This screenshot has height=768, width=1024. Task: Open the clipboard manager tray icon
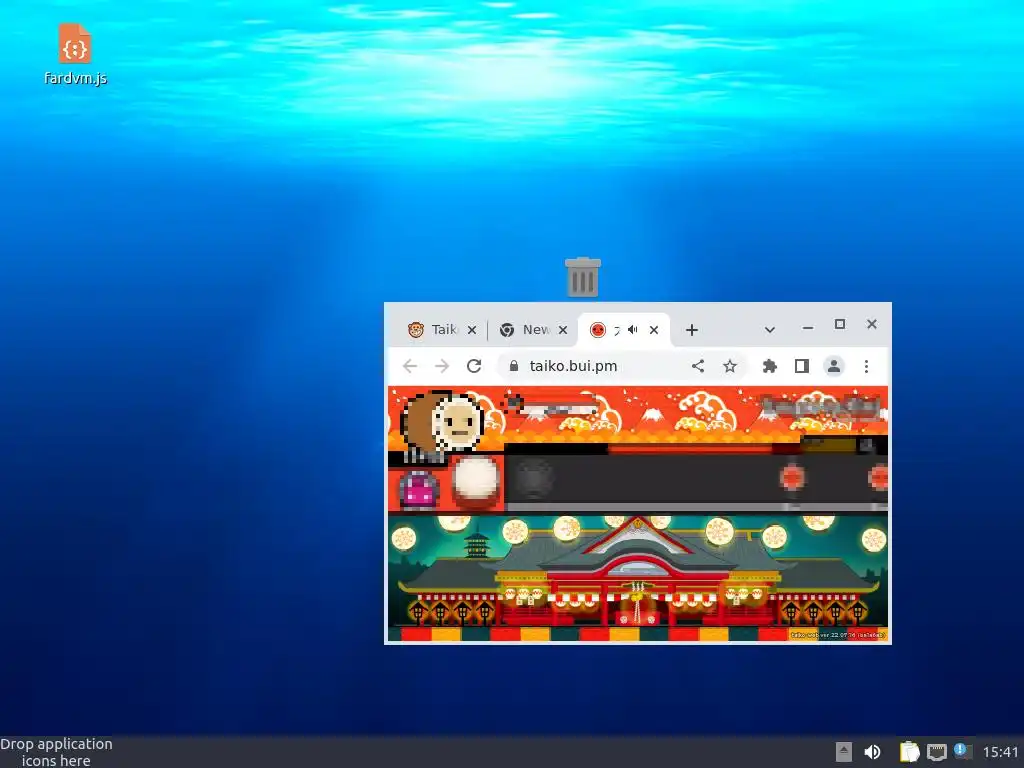(909, 752)
